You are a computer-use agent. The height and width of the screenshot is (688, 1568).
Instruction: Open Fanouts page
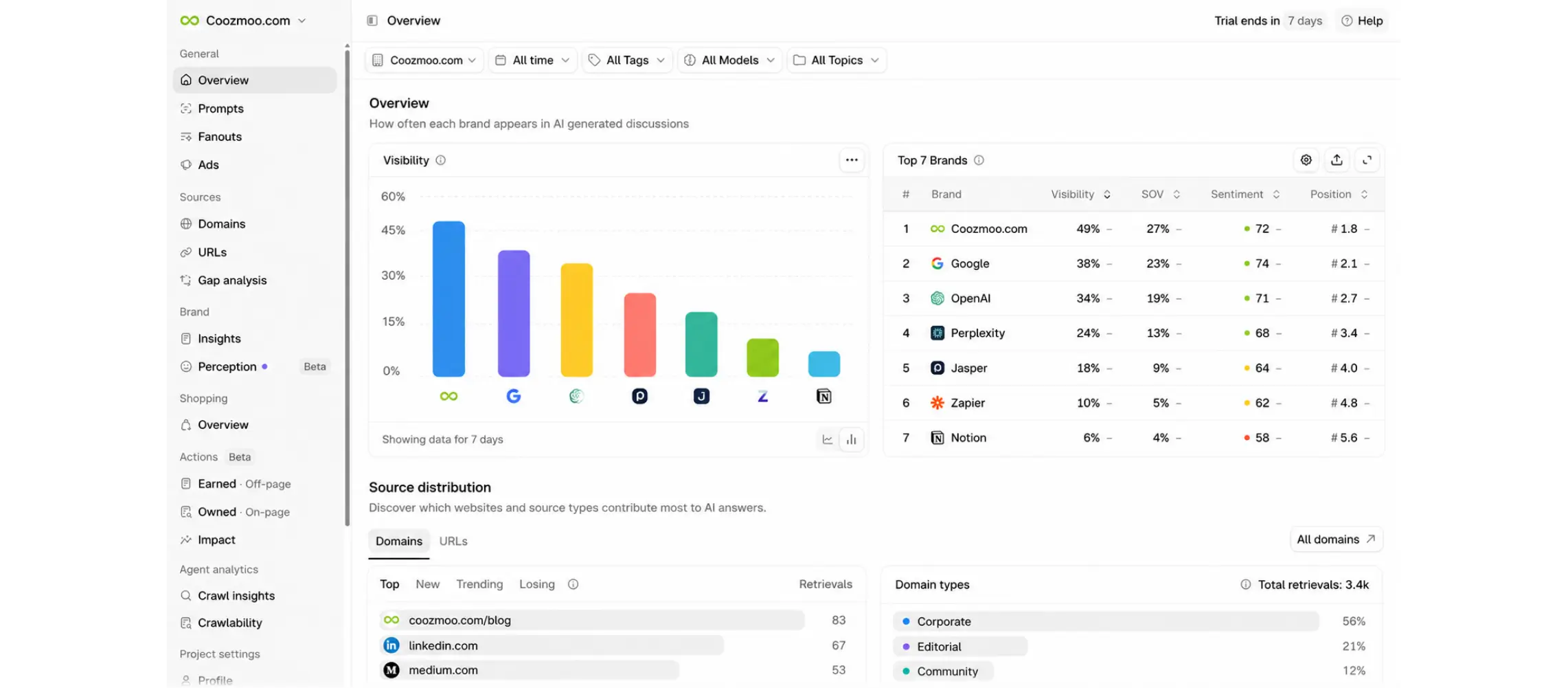click(255, 137)
